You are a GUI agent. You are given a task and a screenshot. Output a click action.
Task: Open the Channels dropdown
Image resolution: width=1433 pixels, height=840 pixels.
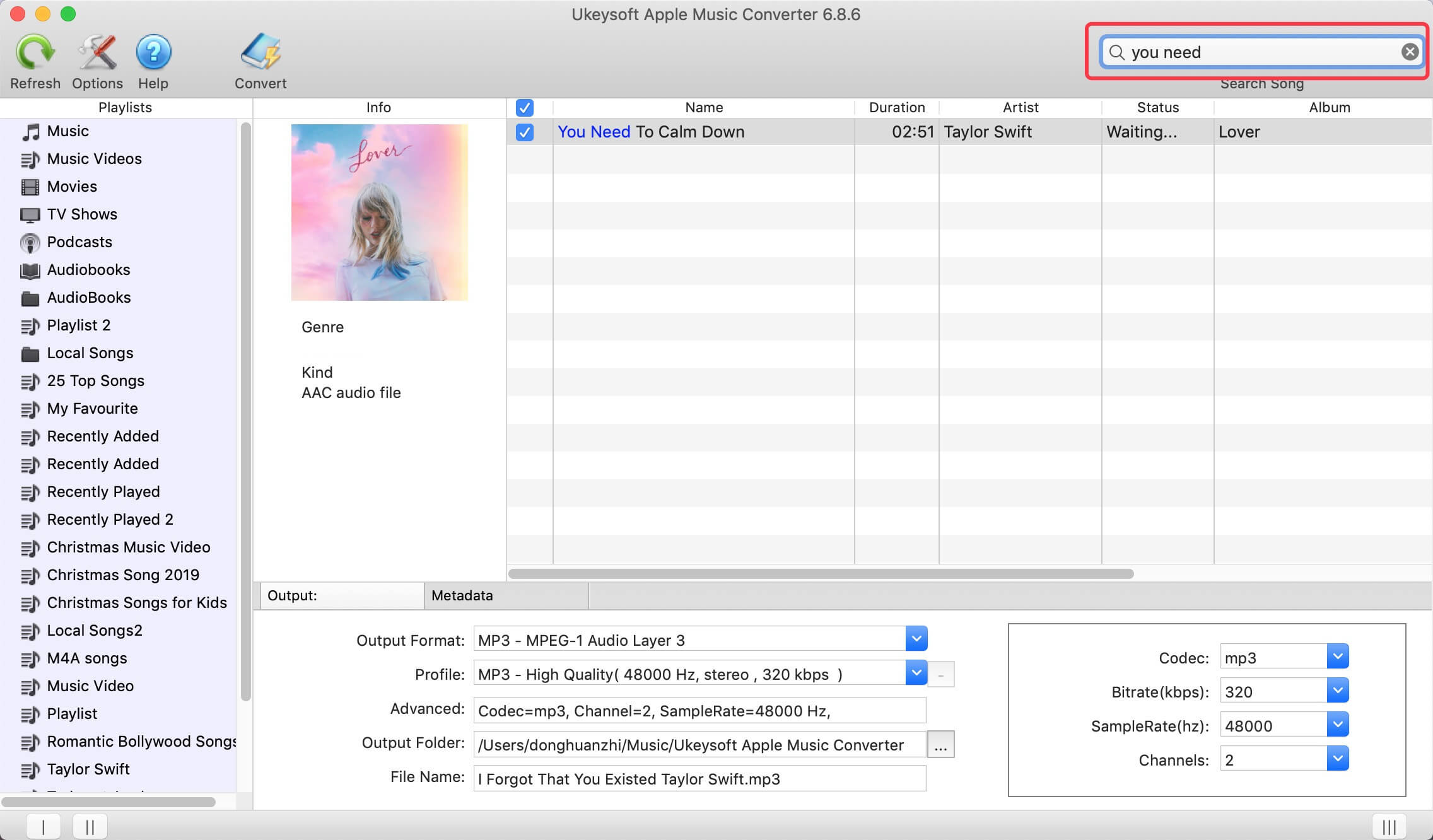tap(1338, 759)
